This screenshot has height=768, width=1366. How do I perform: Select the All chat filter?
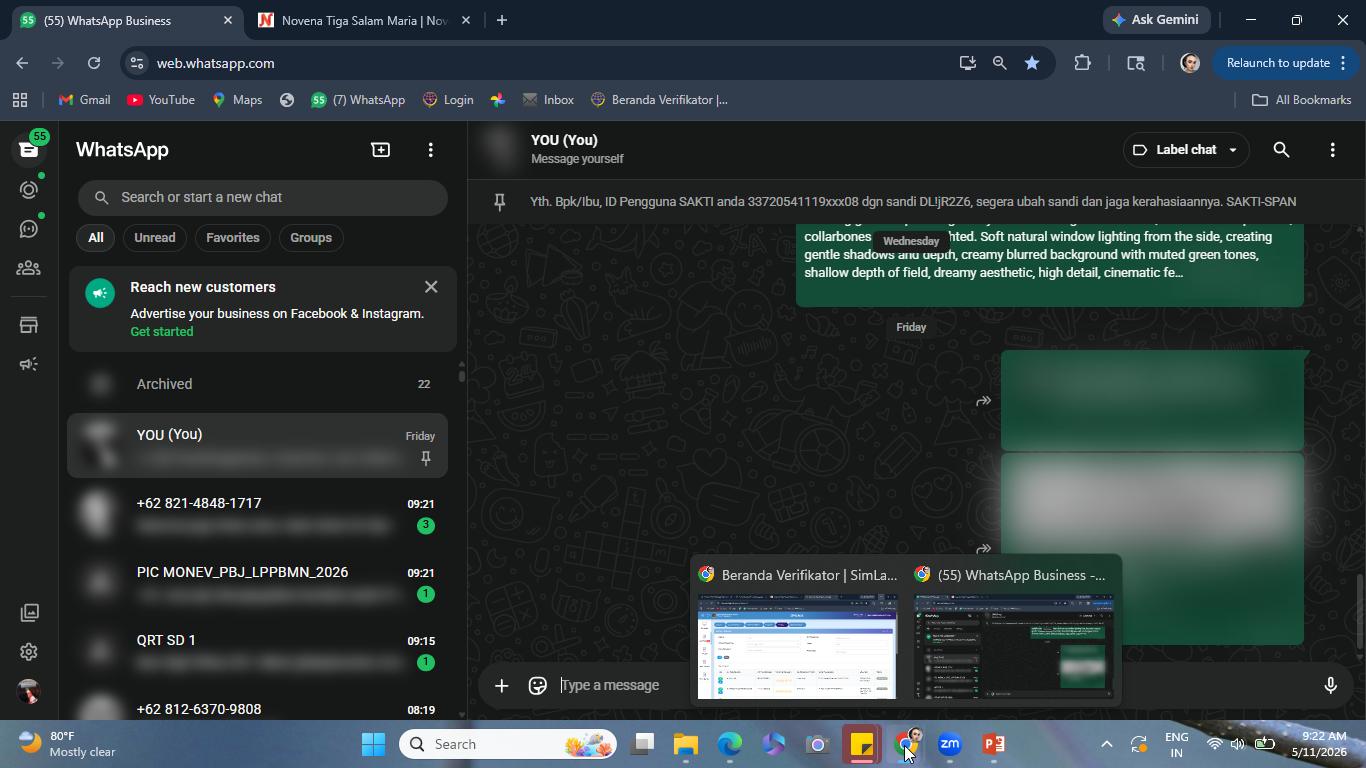tap(95, 238)
